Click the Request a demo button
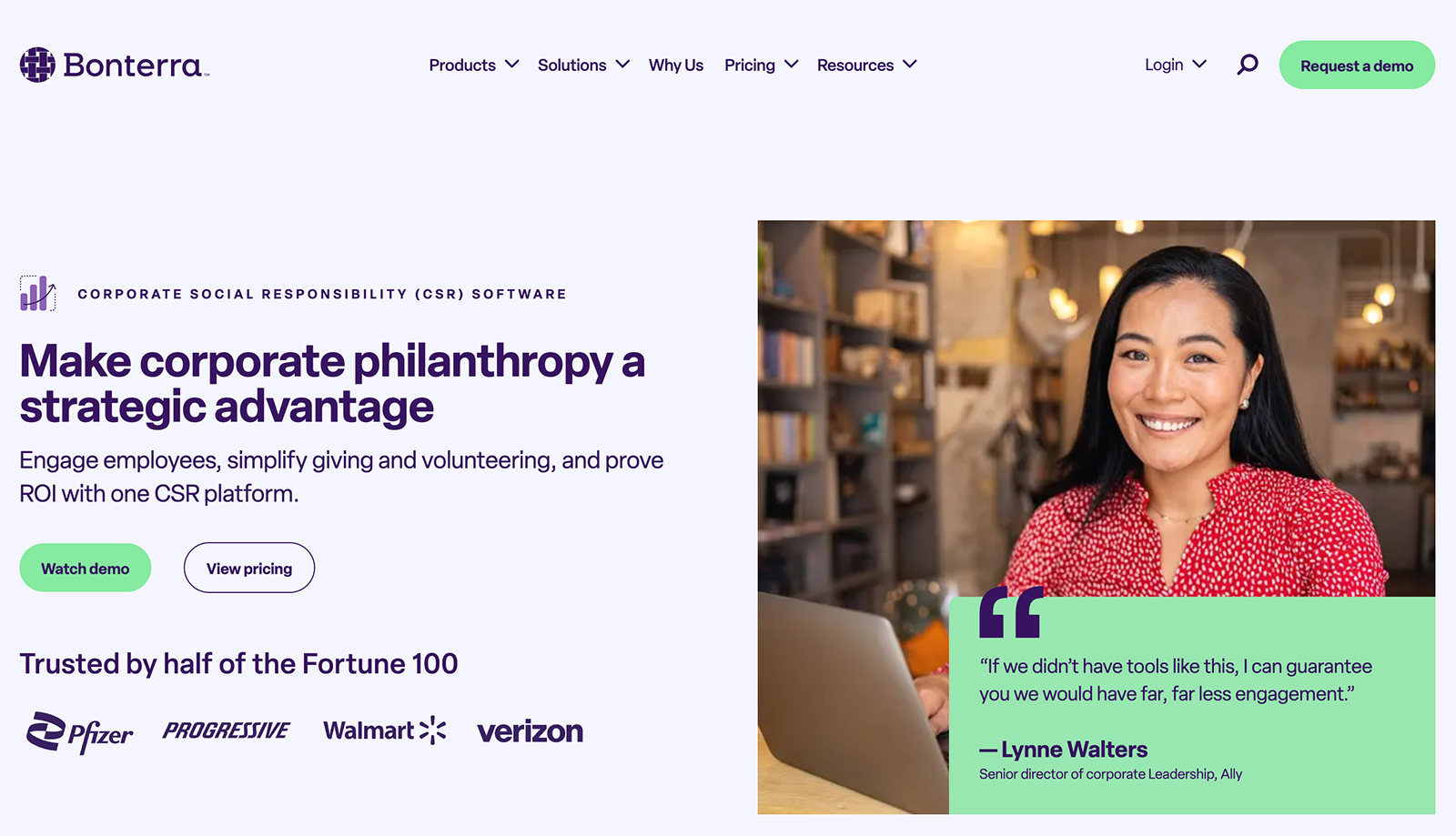 (x=1357, y=65)
